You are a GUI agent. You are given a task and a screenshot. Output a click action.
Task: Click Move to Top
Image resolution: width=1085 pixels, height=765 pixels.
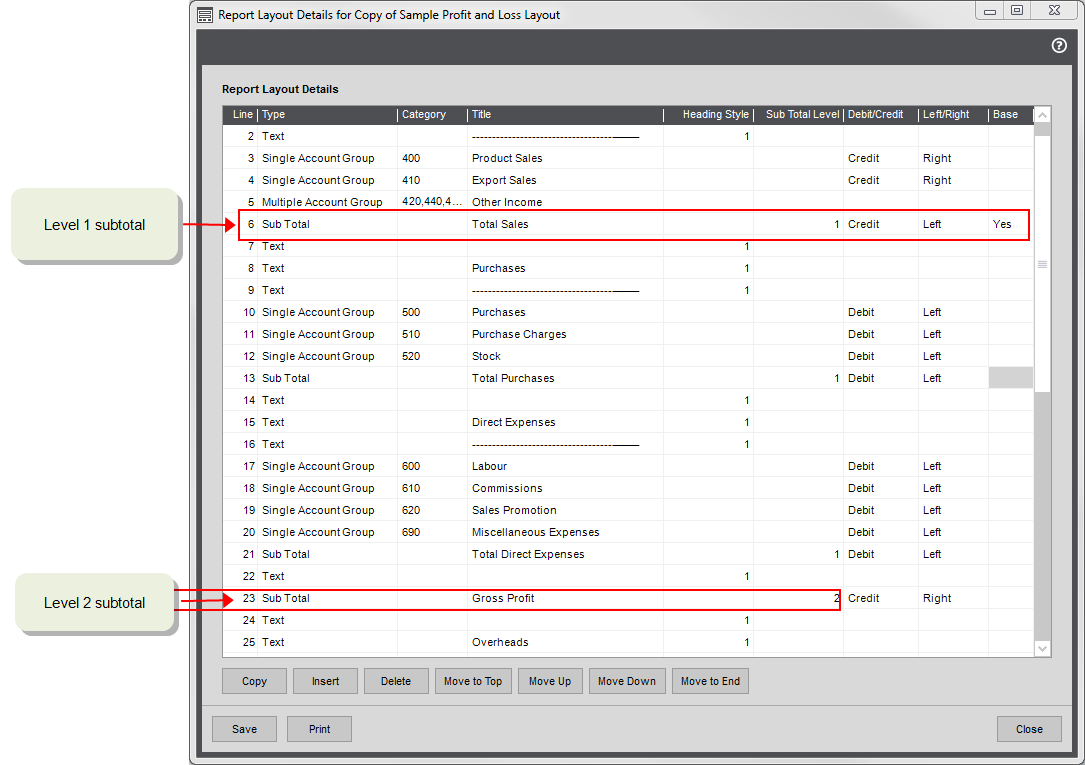click(x=473, y=681)
